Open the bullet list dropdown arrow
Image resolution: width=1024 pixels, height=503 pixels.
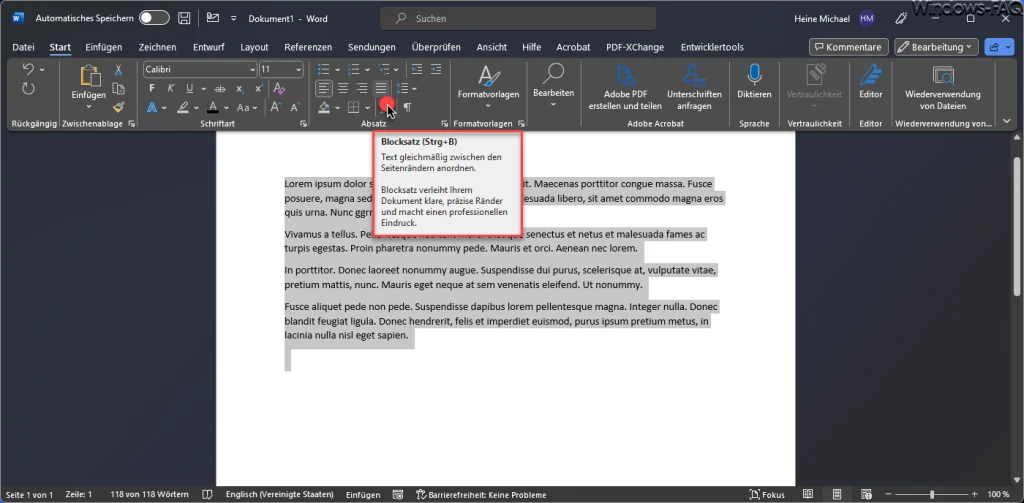337,69
